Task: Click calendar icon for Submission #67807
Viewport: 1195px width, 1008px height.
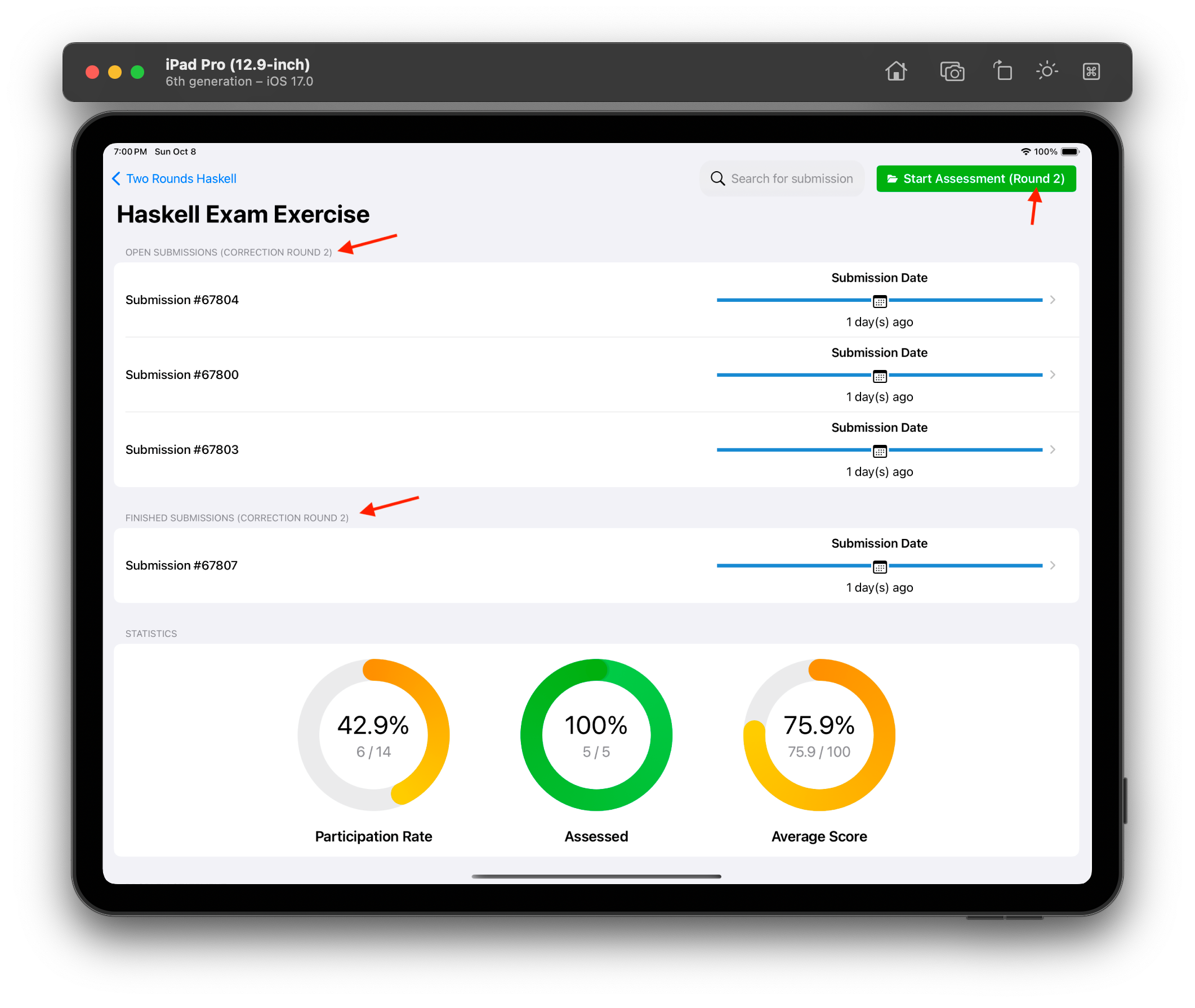Action: 879,566
